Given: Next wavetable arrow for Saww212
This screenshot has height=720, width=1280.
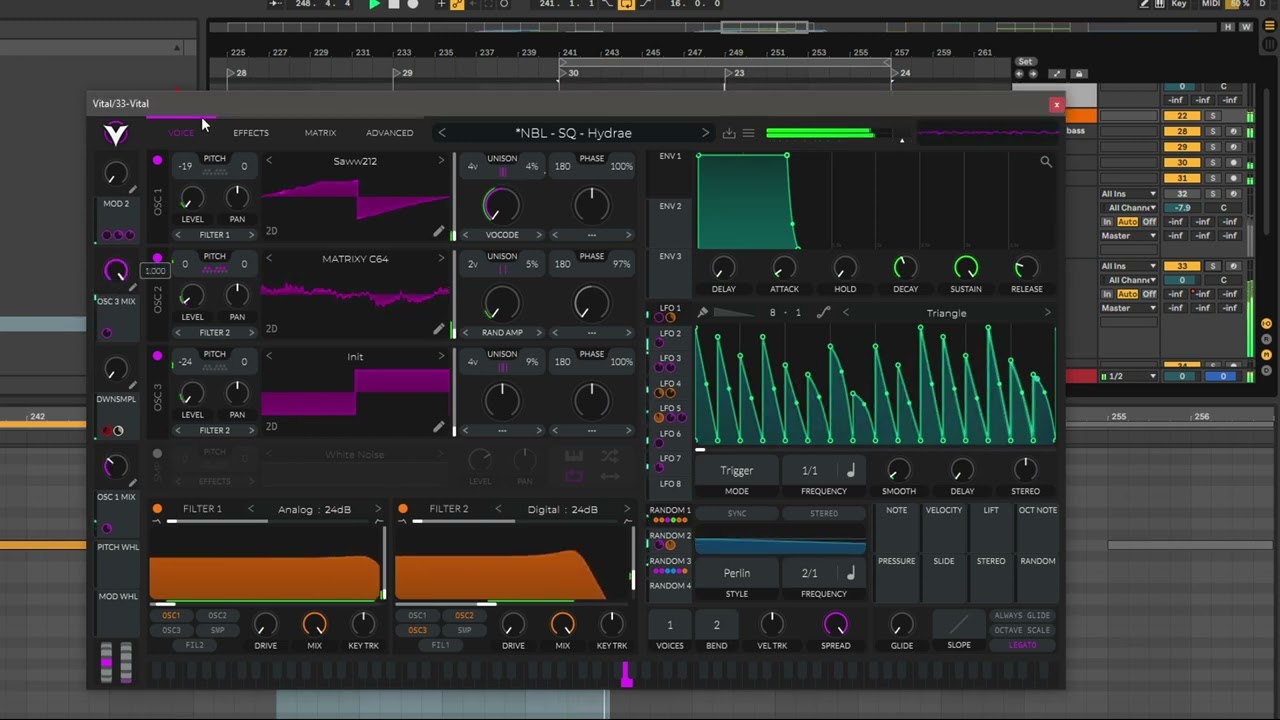Looking at the screenshot, I should point(441,161).
